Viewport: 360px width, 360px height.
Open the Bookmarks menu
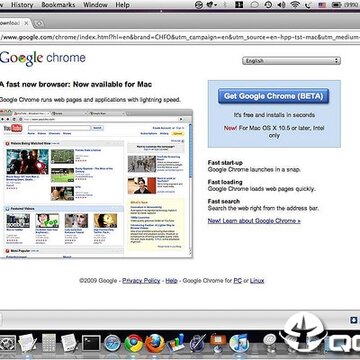coord(58,5)
